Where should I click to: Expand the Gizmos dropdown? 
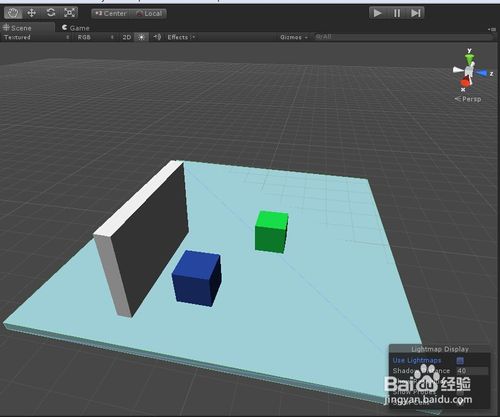pos(294,37)
